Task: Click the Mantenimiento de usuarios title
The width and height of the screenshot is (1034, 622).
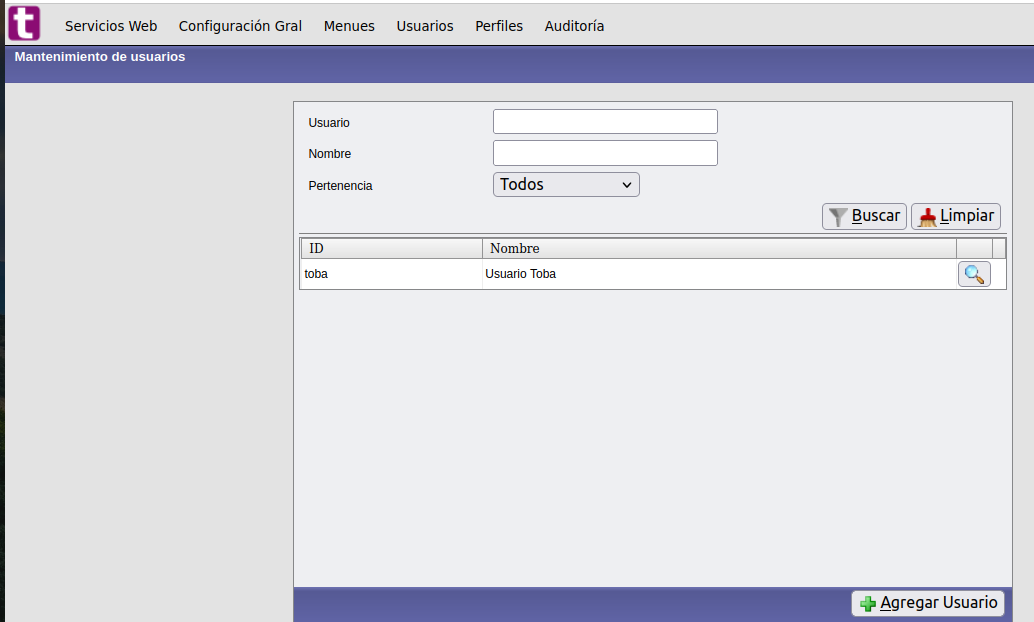Action: coord(100,57)
